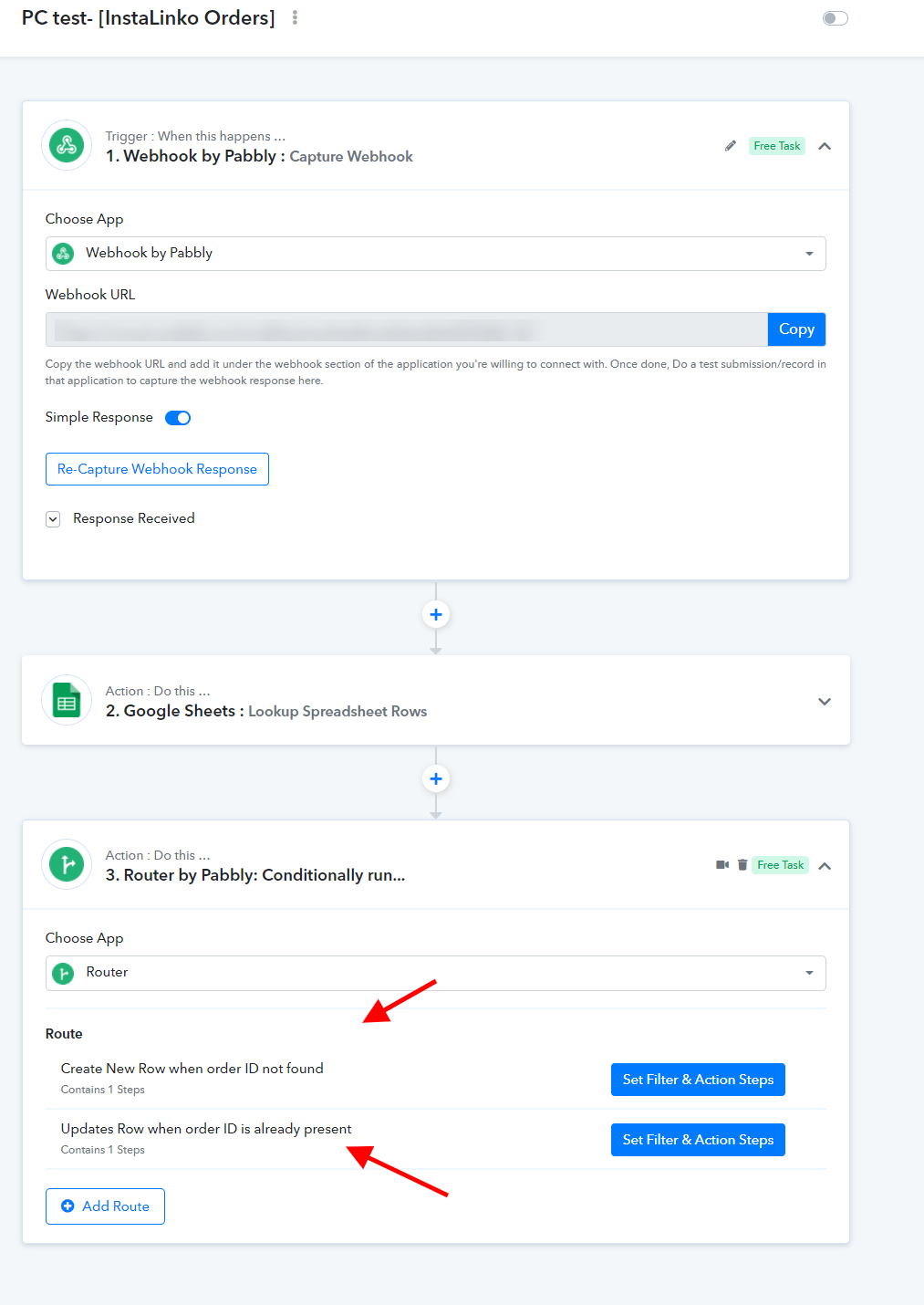Add a step after the Google Sheets action
Viewport: 924px width, 1305px height.
point(436,778)
